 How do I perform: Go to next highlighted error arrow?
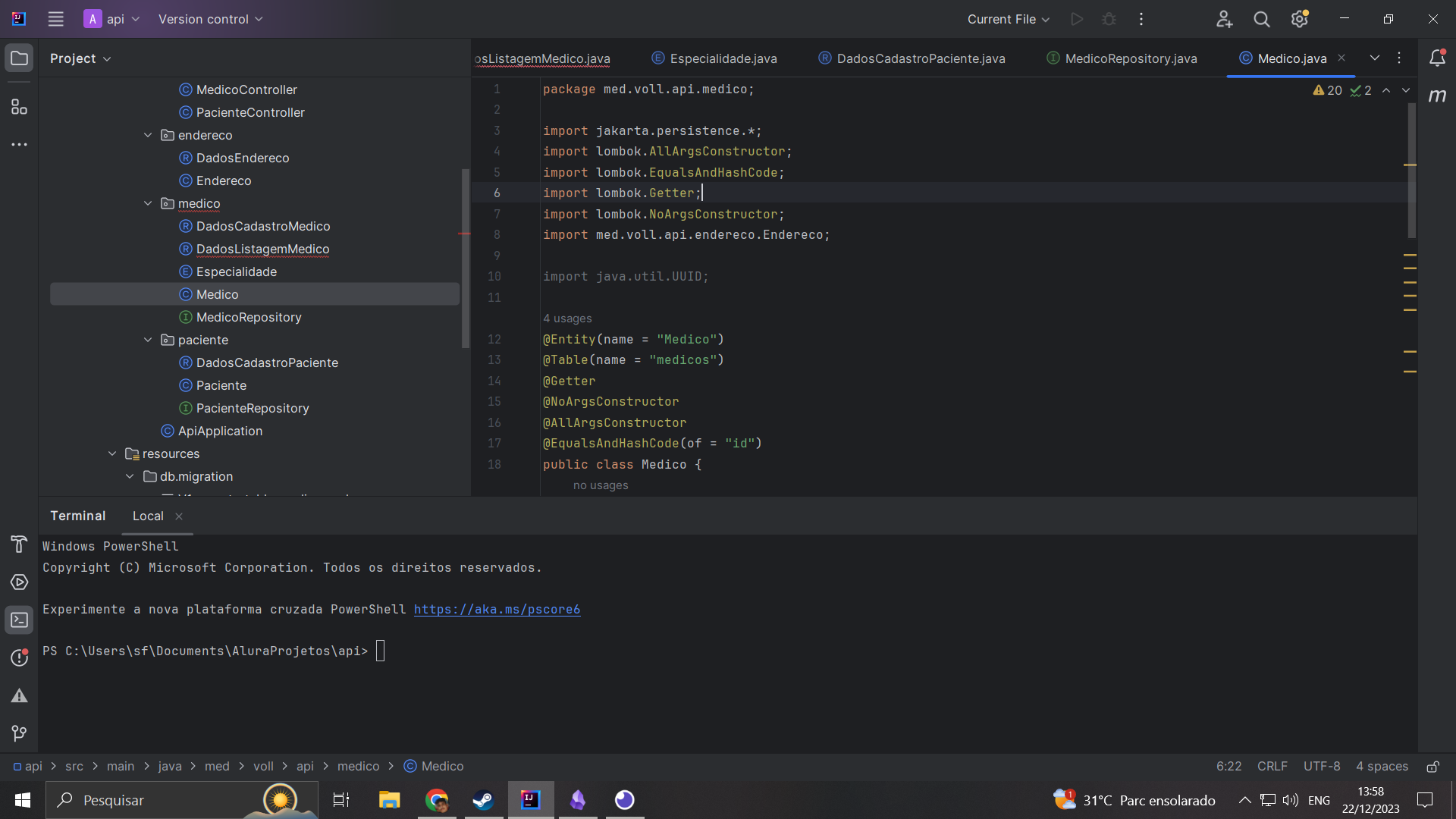pos(1406,90)
